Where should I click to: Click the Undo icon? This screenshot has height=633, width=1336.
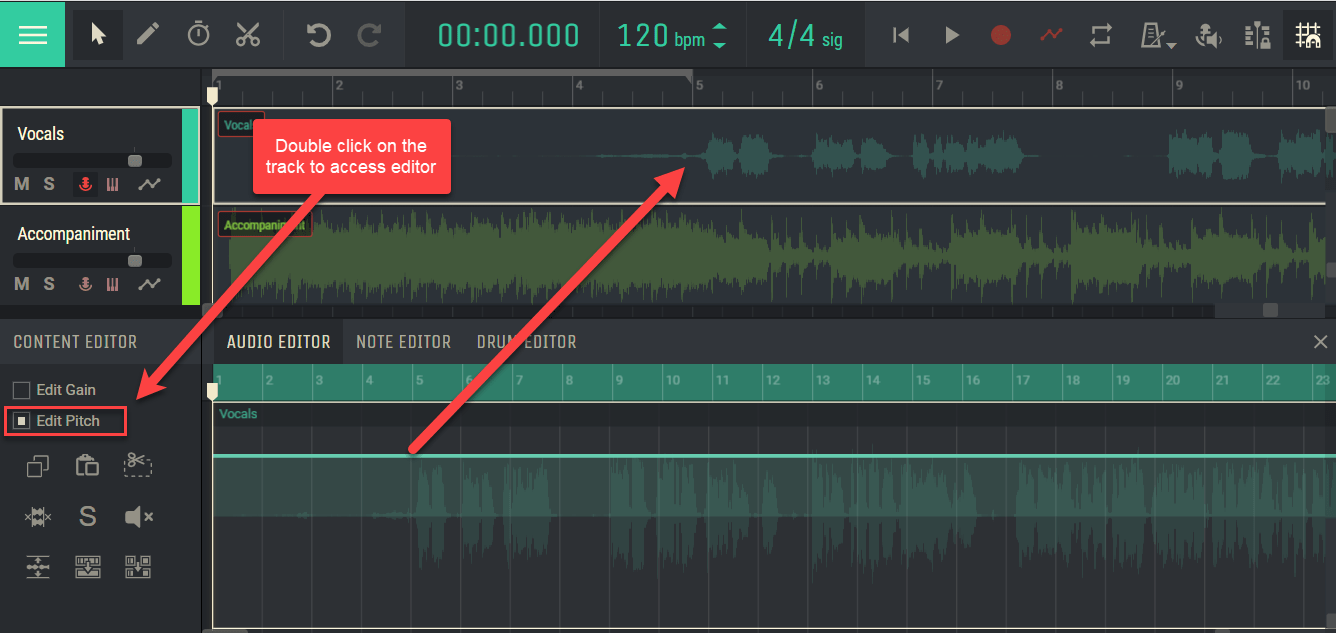pos(318,34)
